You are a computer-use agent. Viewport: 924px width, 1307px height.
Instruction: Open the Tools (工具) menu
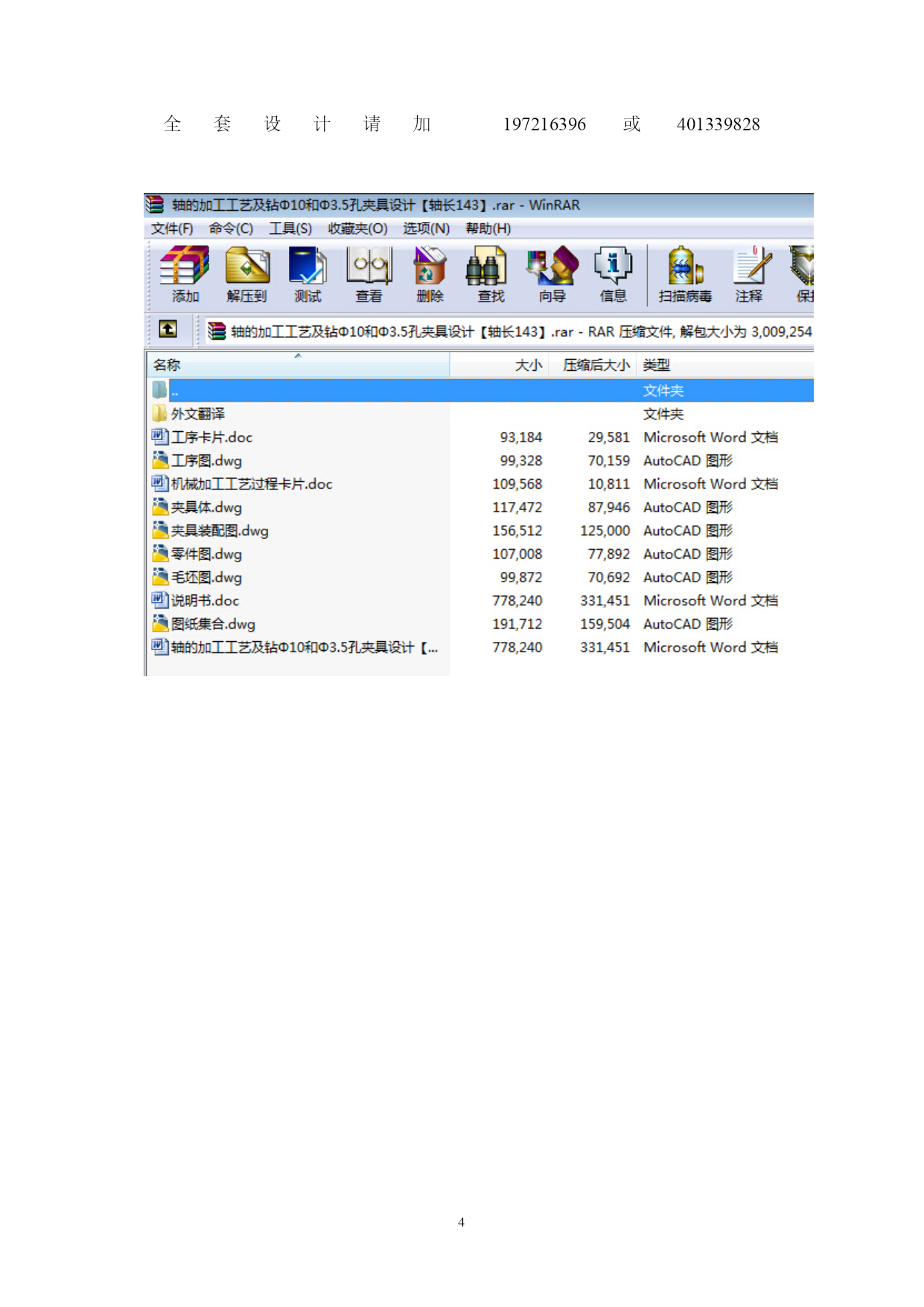[x=290, y=229]
